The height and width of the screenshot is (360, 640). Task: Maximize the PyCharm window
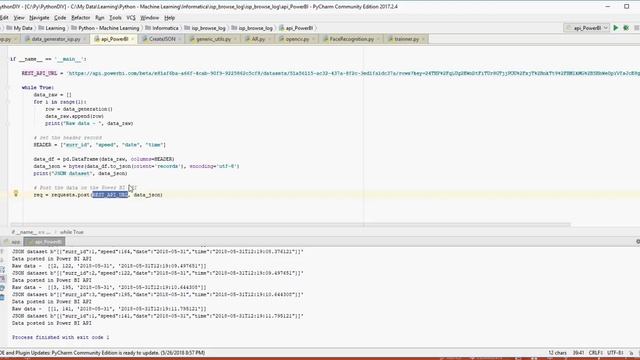coord(627,7)
